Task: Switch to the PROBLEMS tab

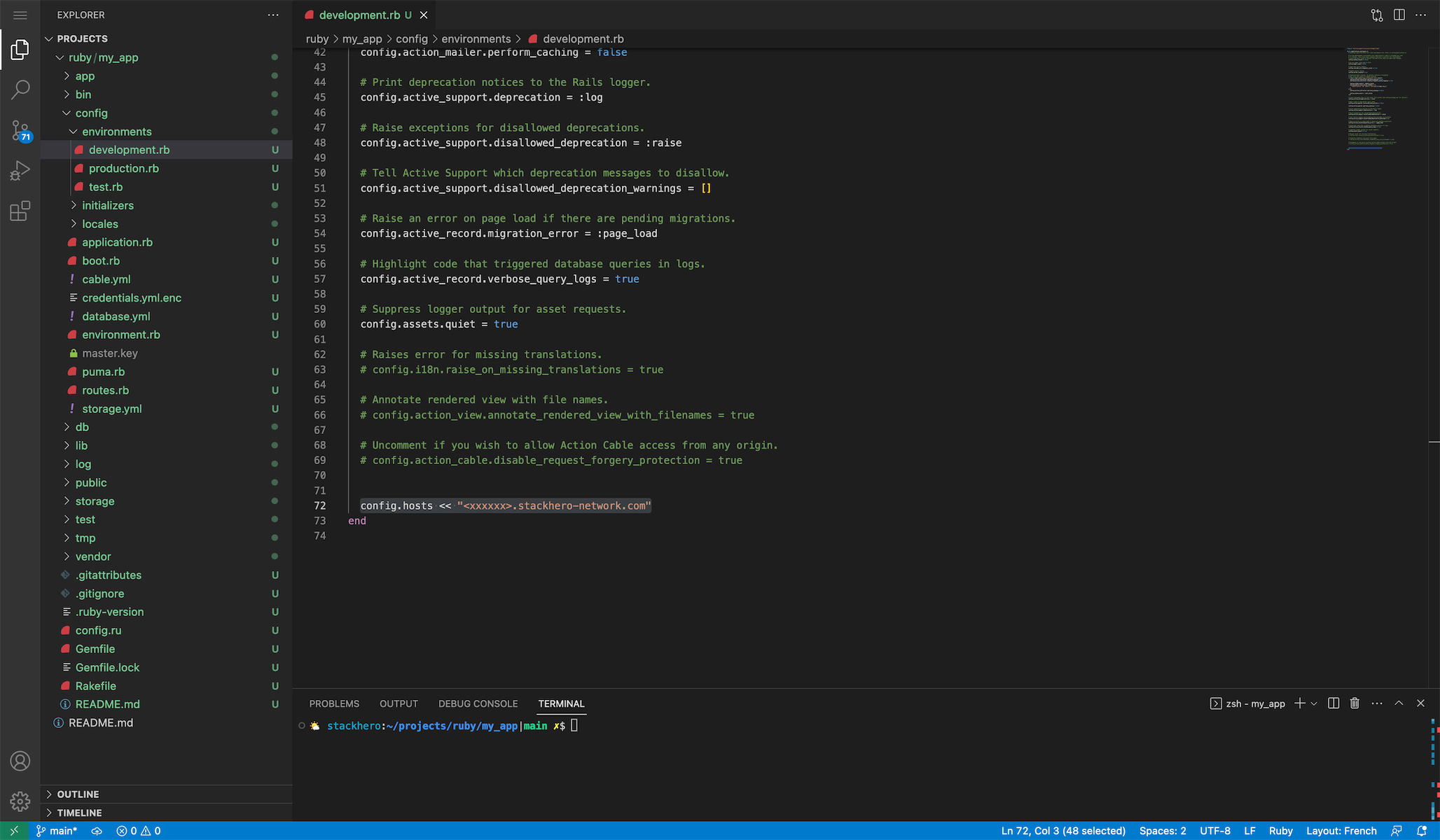Action: [x=334, y=703]
